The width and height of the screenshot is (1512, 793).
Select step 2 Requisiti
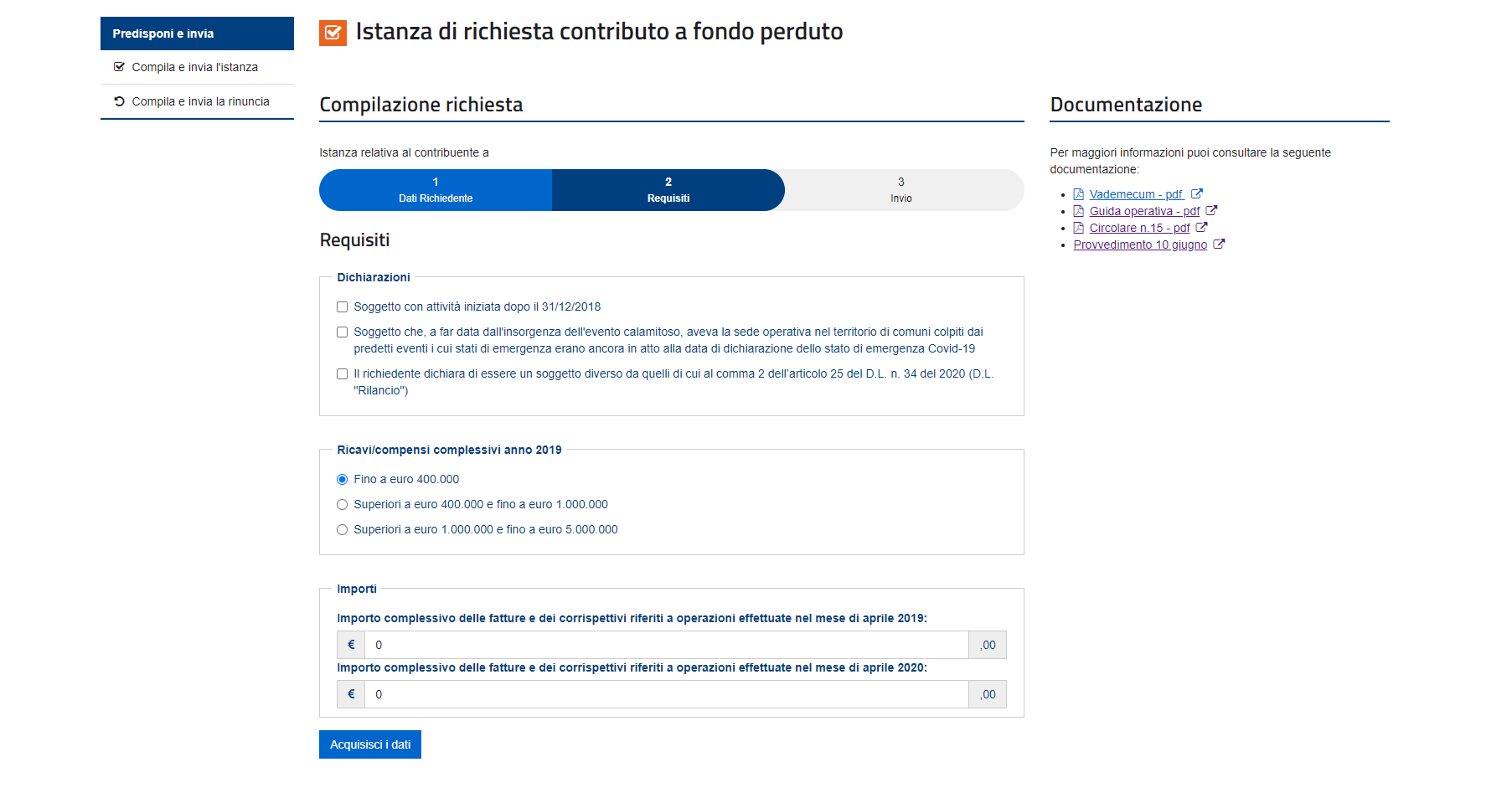tap(668, 190)
